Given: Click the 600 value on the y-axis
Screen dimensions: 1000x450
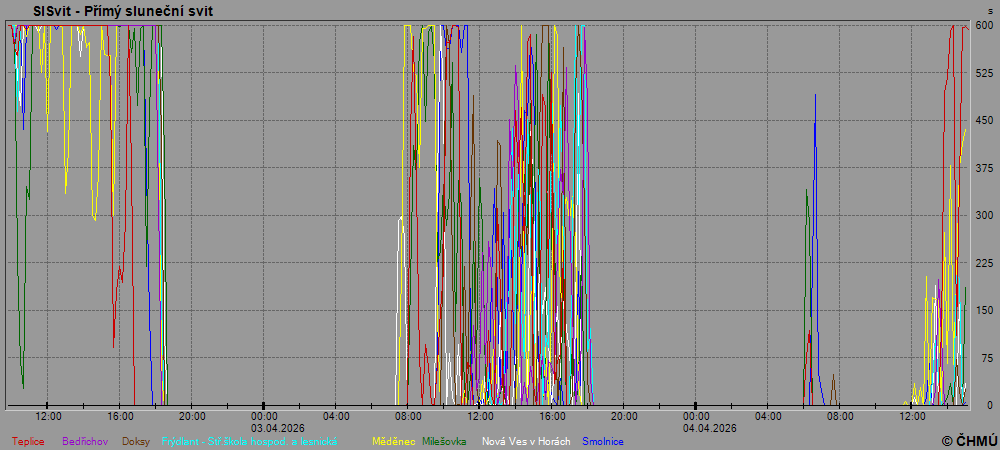Looking at the screenshot, I should [984, 25].
